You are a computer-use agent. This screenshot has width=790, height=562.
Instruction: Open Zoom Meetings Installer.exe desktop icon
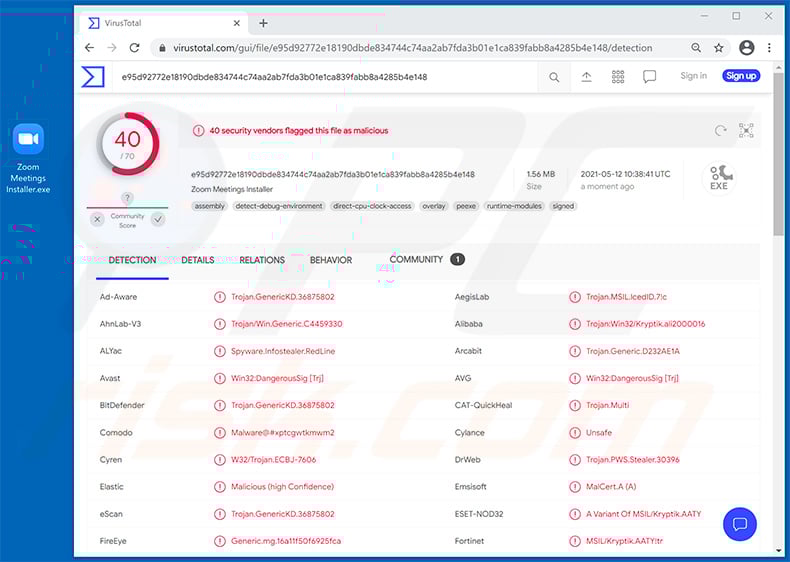tap(28, 158)
